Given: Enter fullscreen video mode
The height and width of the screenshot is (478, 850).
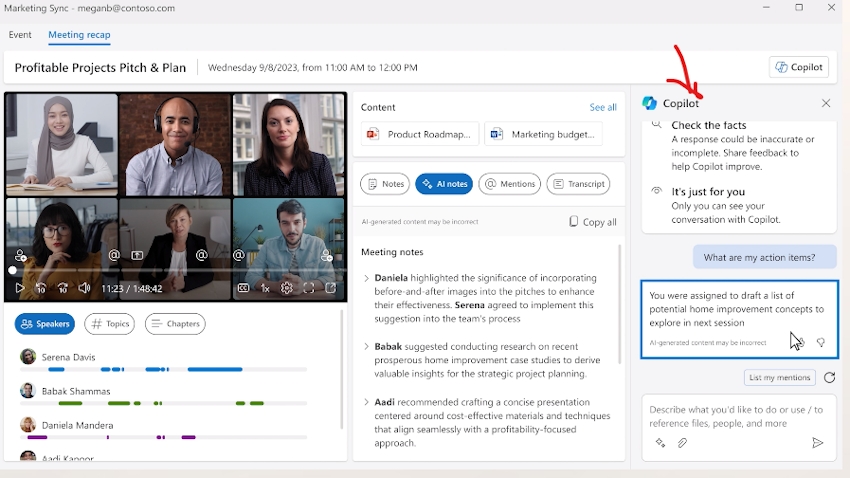Looking at the screenshot, I should (x=308, y=288).
